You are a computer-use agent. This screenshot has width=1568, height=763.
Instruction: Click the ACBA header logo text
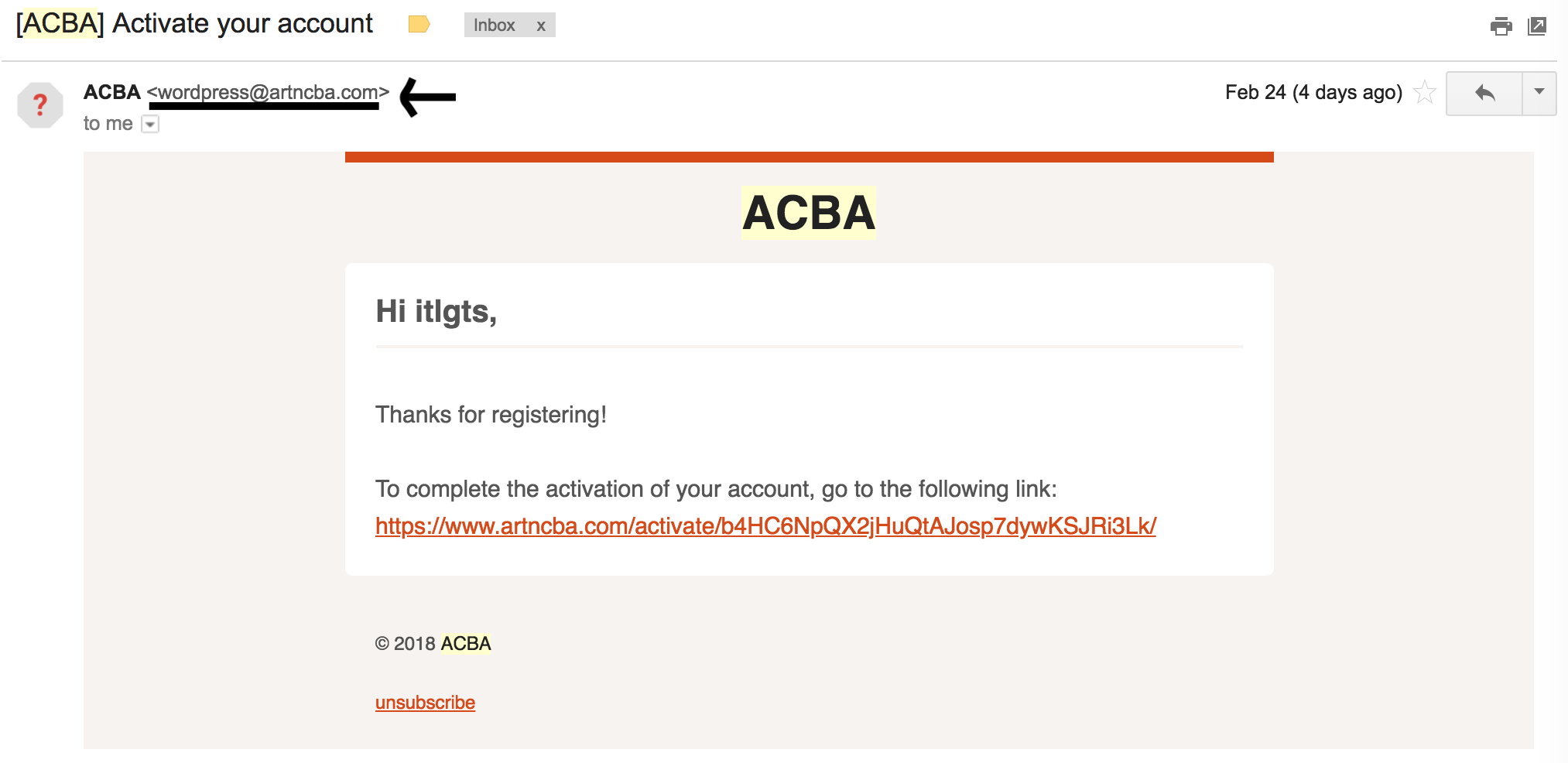coord(809,213)
